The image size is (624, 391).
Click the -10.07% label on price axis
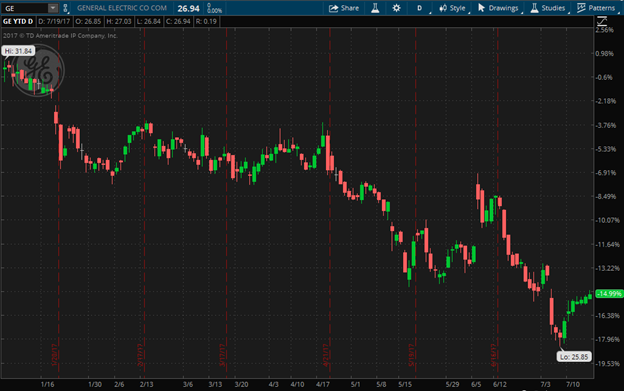coord(607,220)
